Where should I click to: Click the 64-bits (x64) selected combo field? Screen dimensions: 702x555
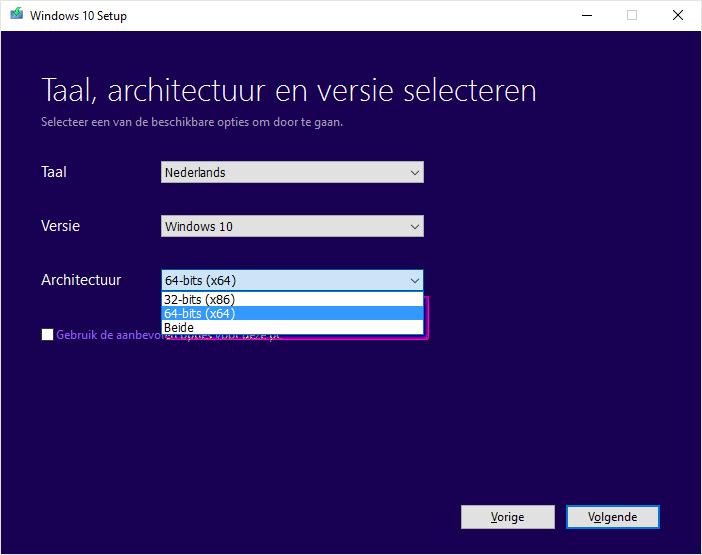coord(292,281)
